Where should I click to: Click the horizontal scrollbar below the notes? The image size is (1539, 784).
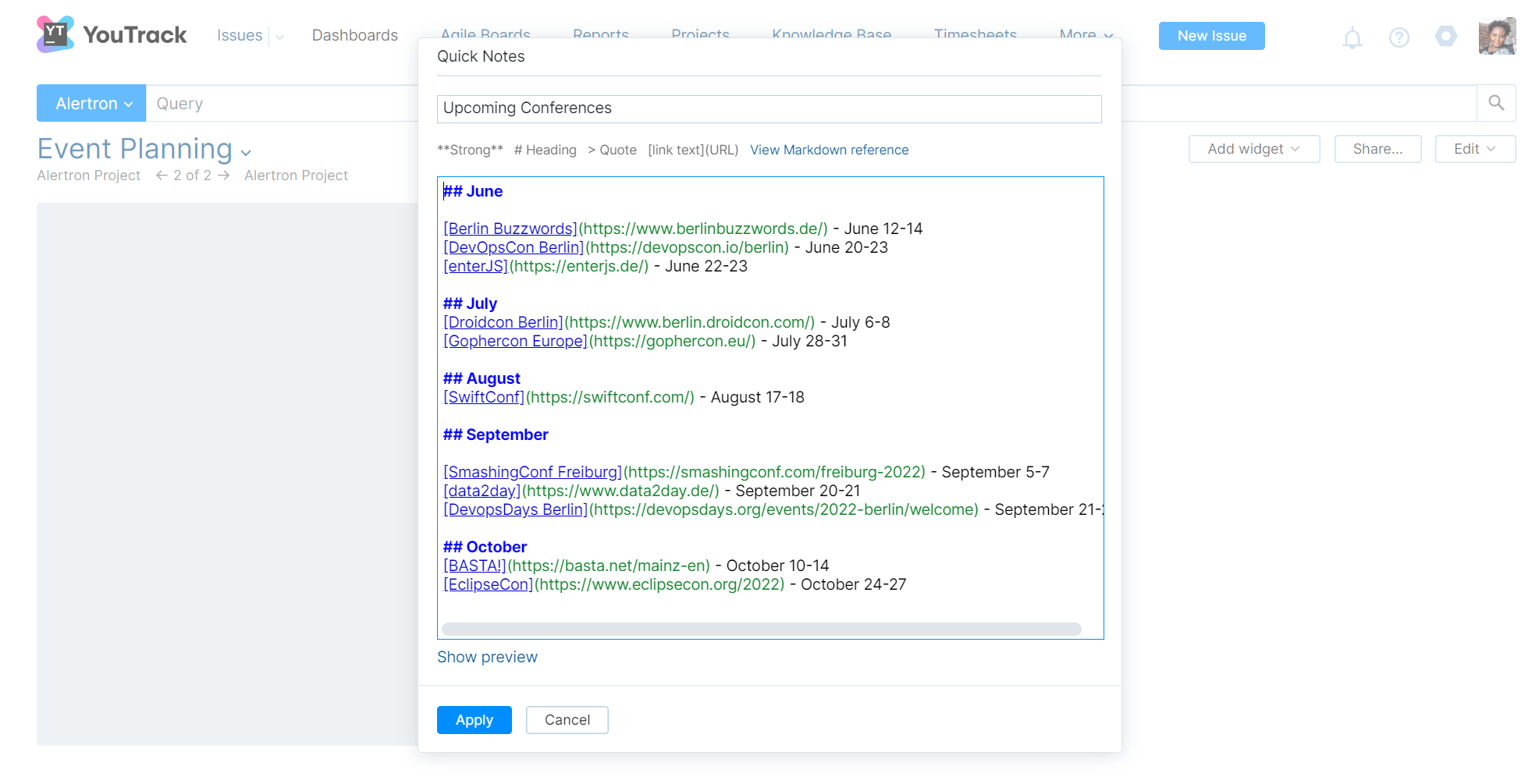click(x=761, y=628)
